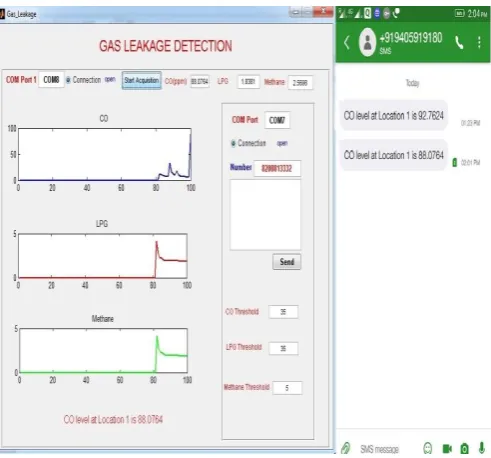Tap the video camera icon
This screenshot has width=491, height=458.
pyautogui.click(x=447, y=449)
